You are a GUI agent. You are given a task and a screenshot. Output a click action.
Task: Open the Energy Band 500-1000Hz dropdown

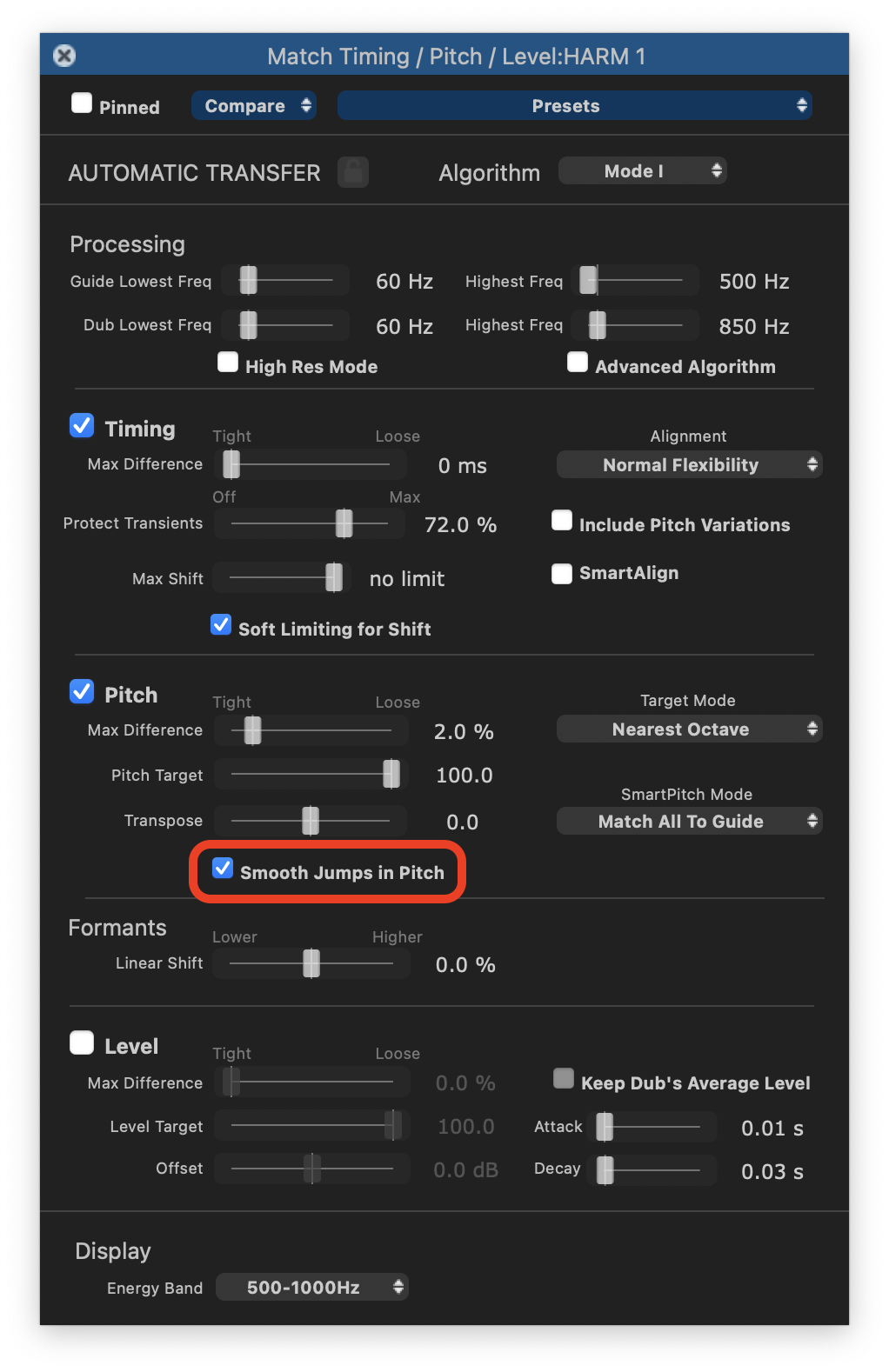[311, 1288]
